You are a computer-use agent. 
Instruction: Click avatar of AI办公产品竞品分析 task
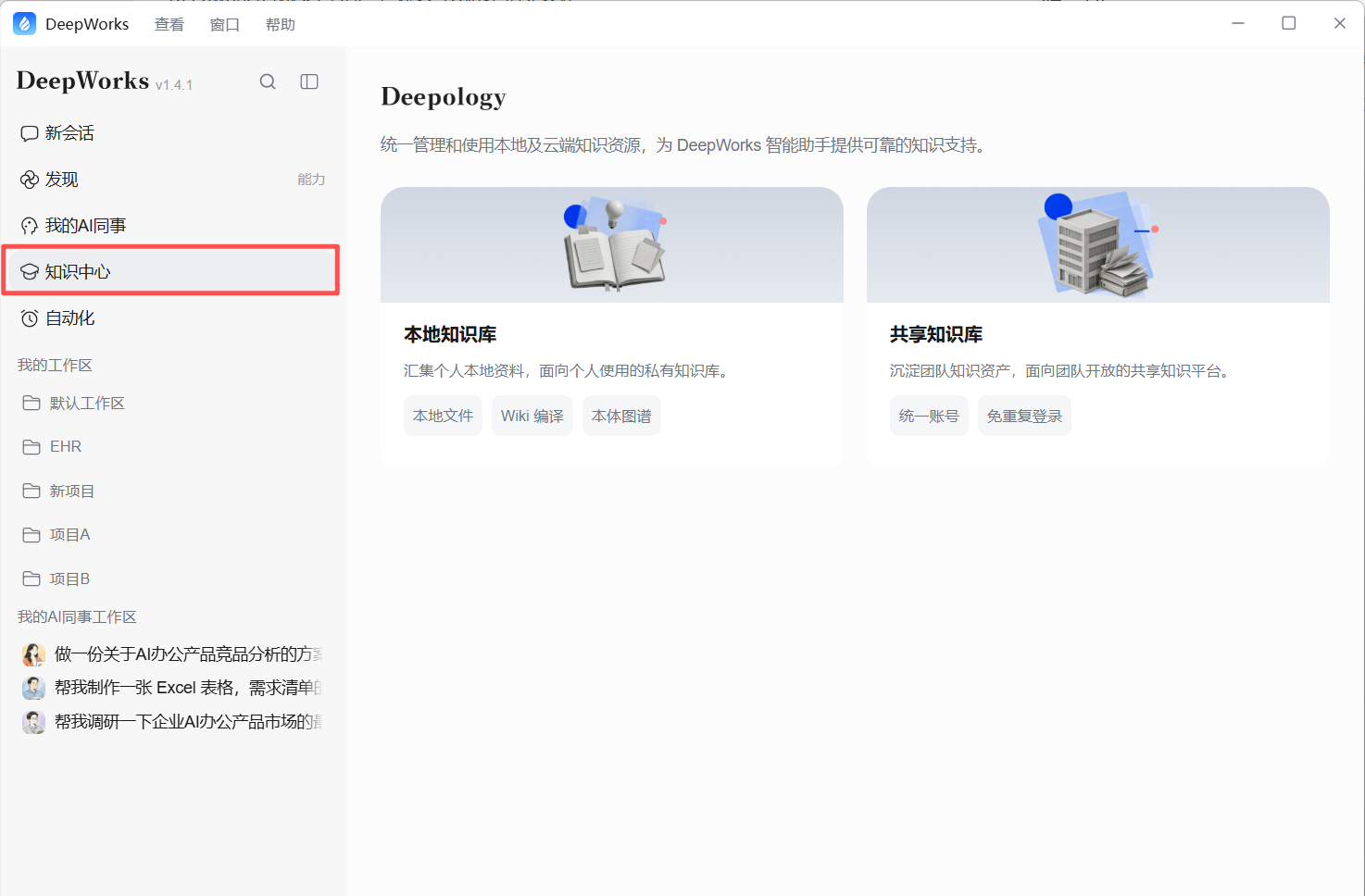pyautogui.click(x=34, y=654)
